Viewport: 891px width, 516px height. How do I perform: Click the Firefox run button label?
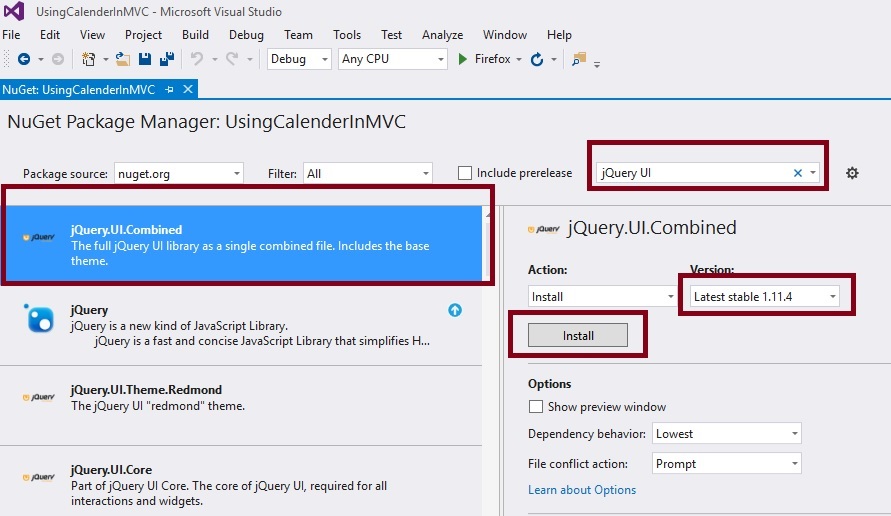(492, 59)
